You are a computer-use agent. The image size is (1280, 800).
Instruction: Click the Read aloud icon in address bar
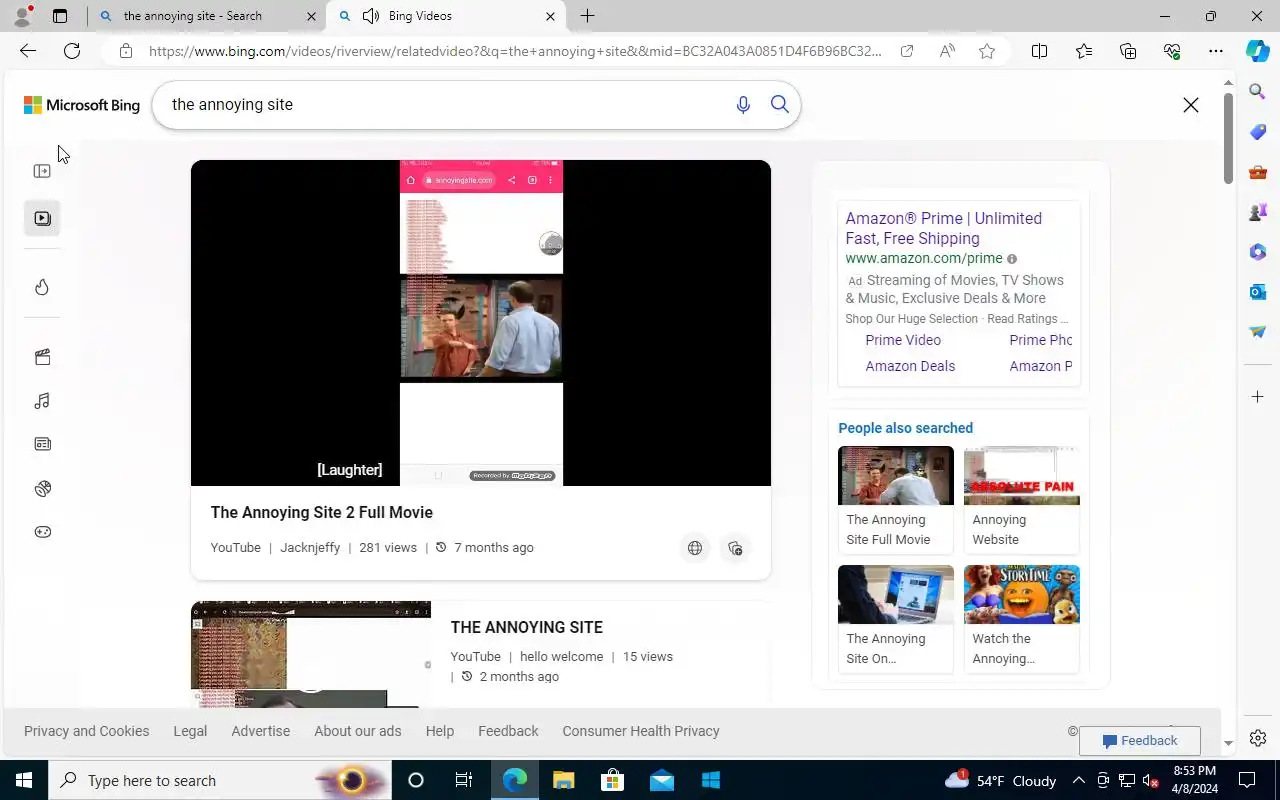point(947,51)
